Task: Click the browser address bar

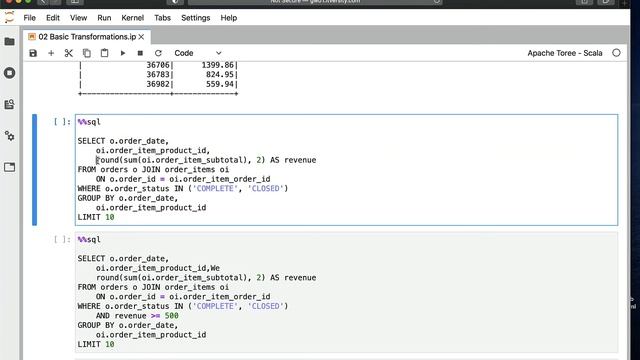Action: point(315,2)
